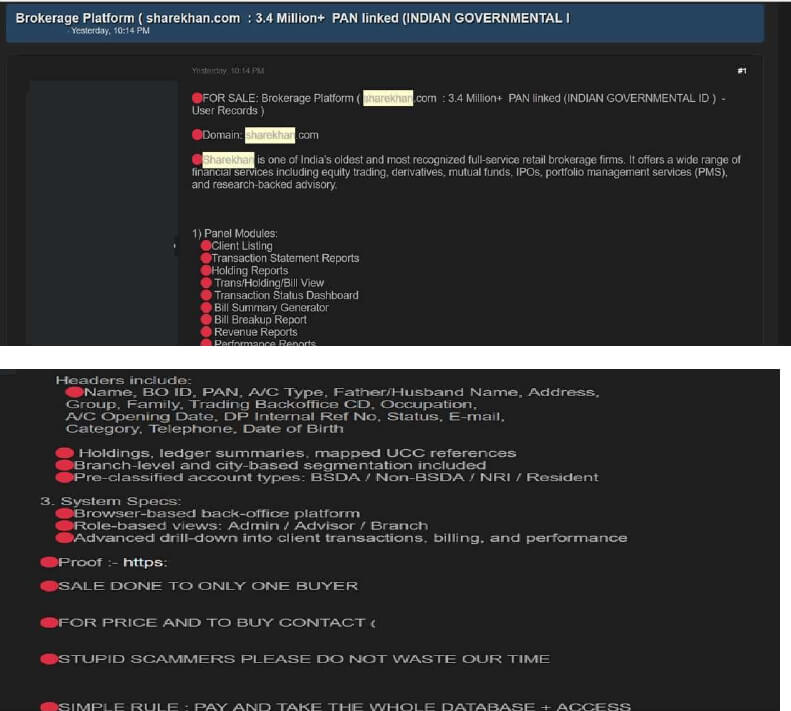Image resolution: width=791 pixels, height=711 pixels.
Task: Click 'FOR PRICE AND TO BUY CONTACT' line
Action: pyautogui.click(x=216, y=623)
